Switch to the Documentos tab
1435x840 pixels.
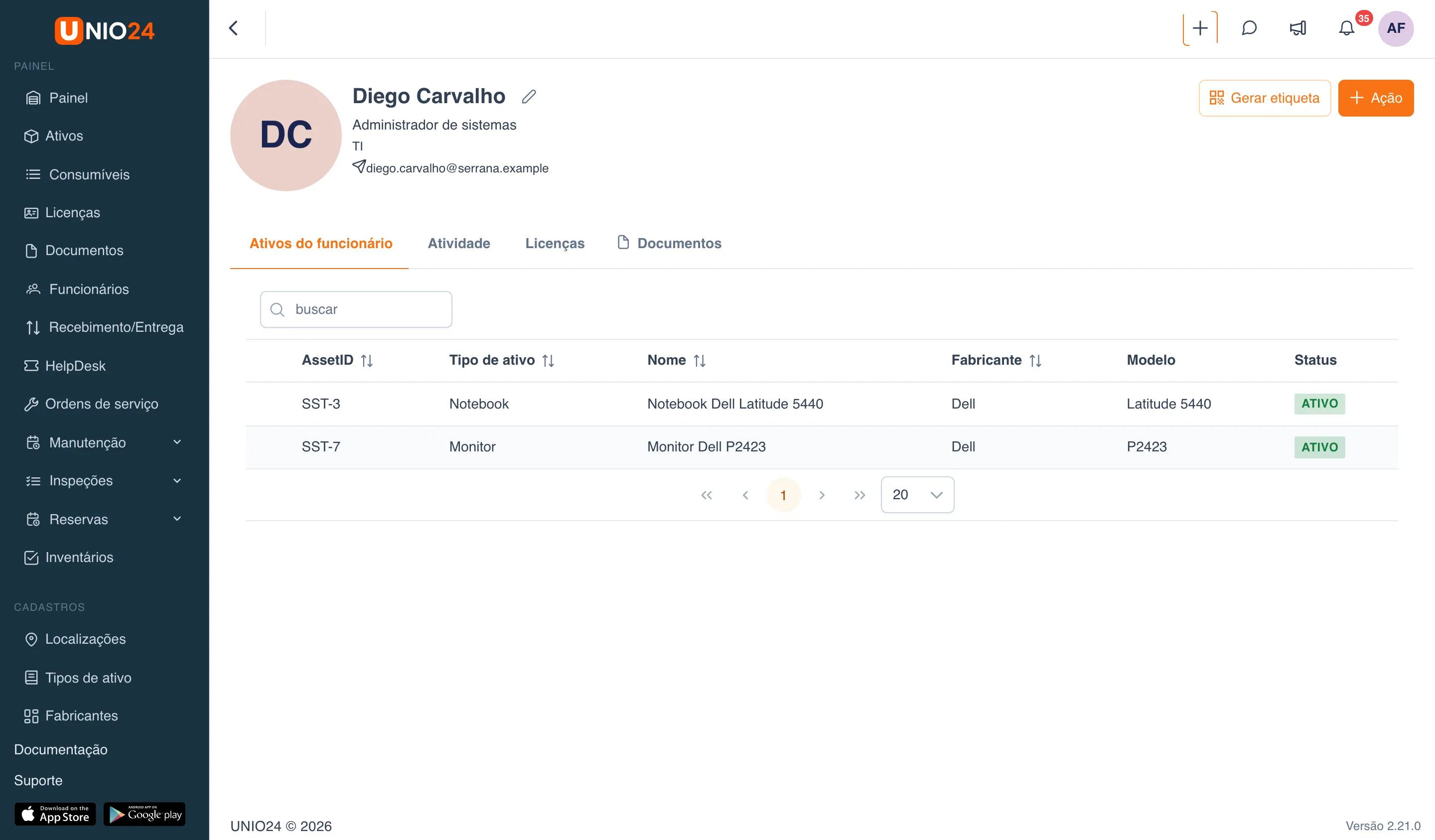(670, 243)
